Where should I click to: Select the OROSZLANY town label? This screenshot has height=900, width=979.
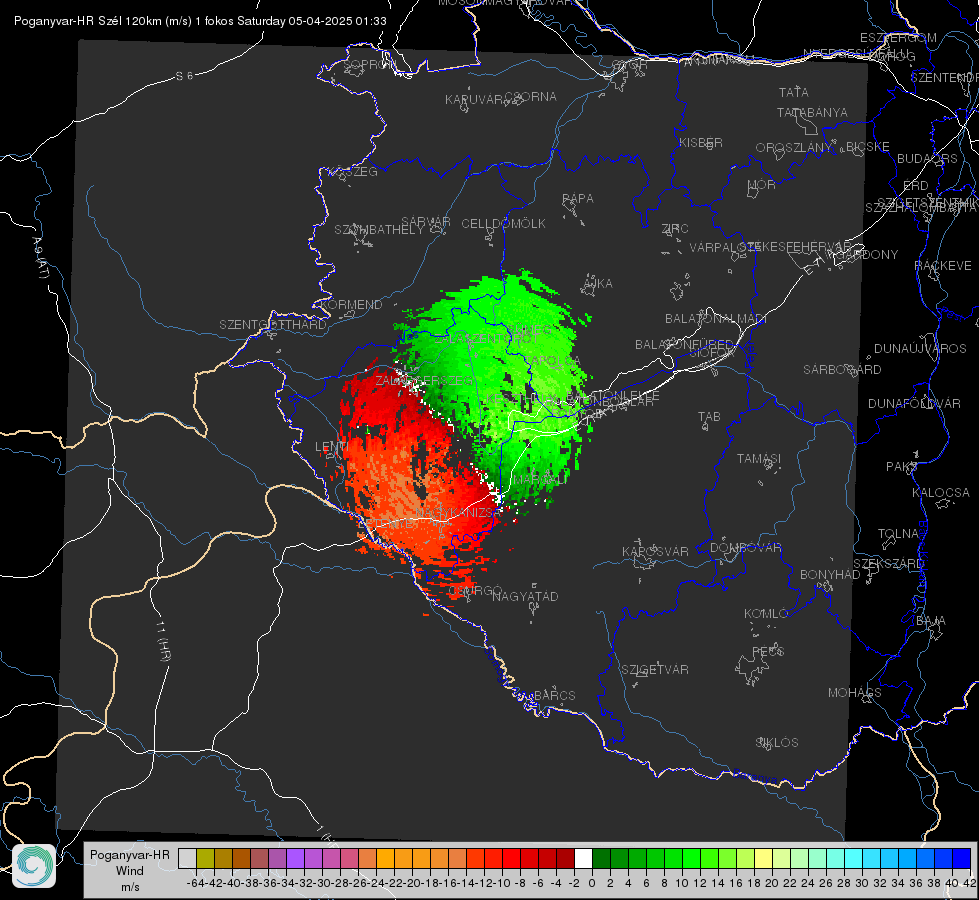click(x=794, y=148)
